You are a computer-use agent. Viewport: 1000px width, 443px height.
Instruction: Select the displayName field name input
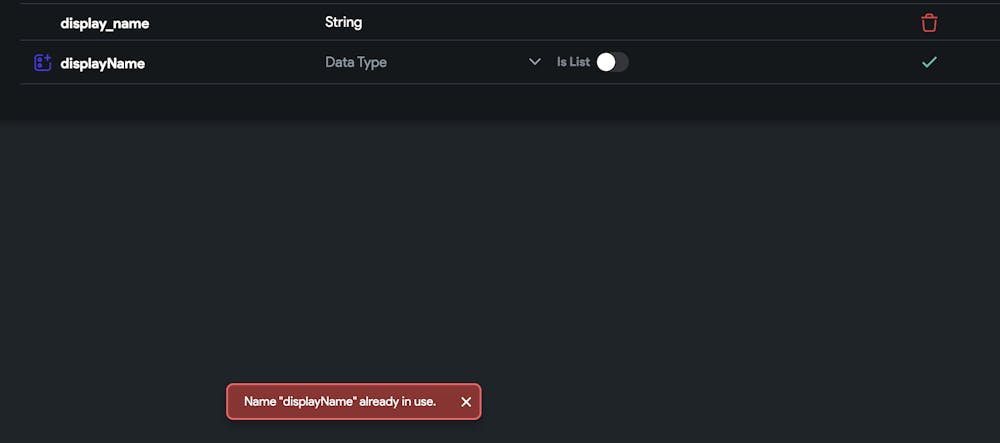pyautogui.click(x=103, y=63)
